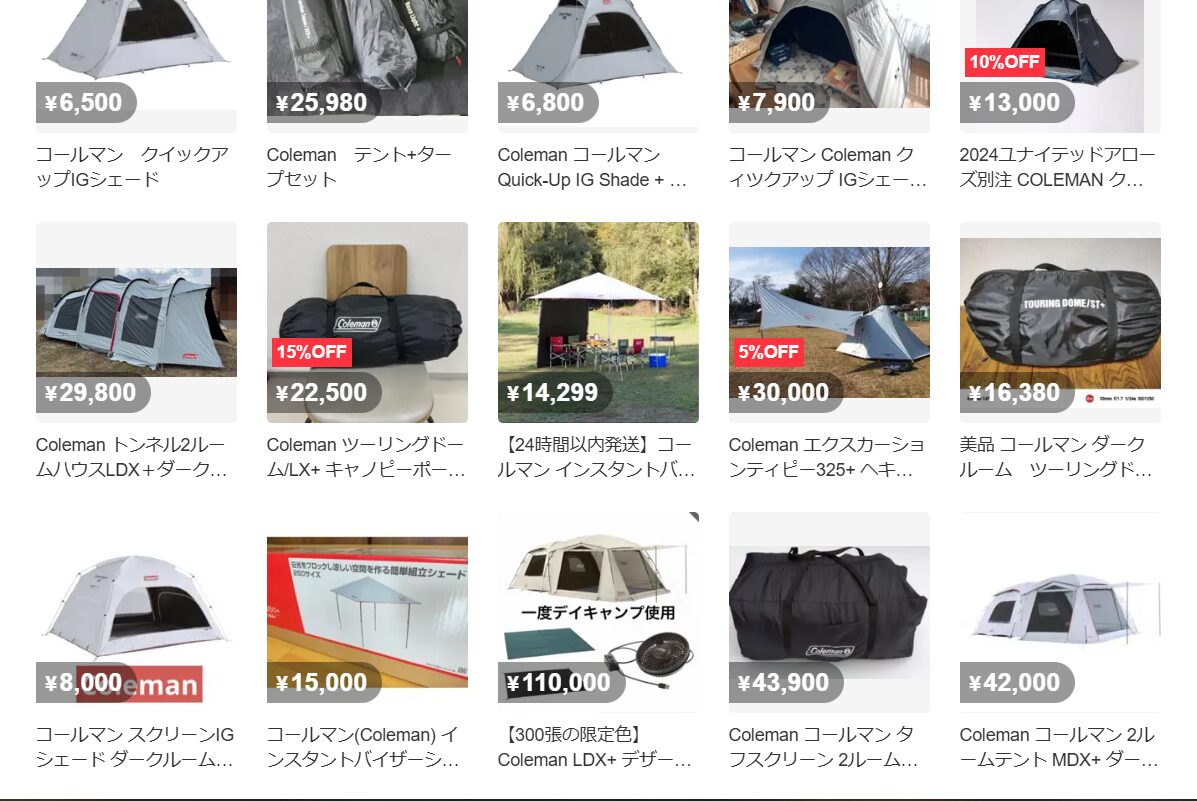Click the ¥43,900 Tough Screen 2-room bag image

[829, 612]
